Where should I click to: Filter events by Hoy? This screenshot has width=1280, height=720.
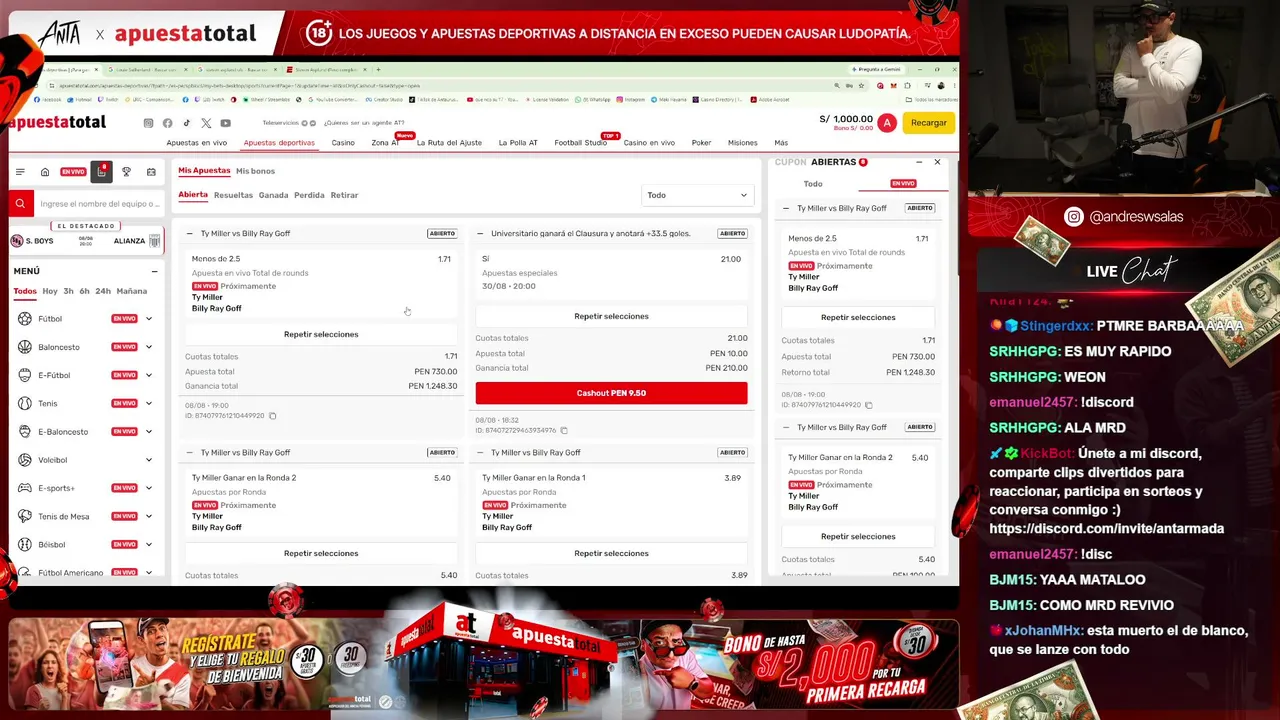pyautogui.click(x=50, y=291)
